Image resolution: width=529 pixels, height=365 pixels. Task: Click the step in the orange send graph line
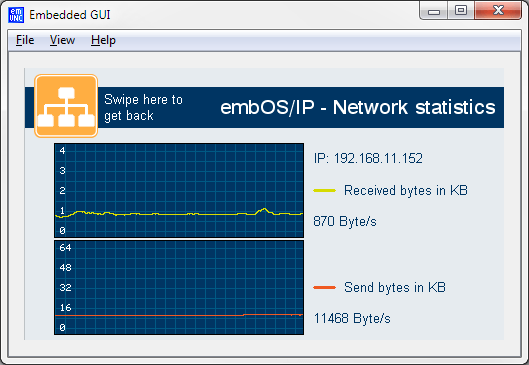(244, 315)
